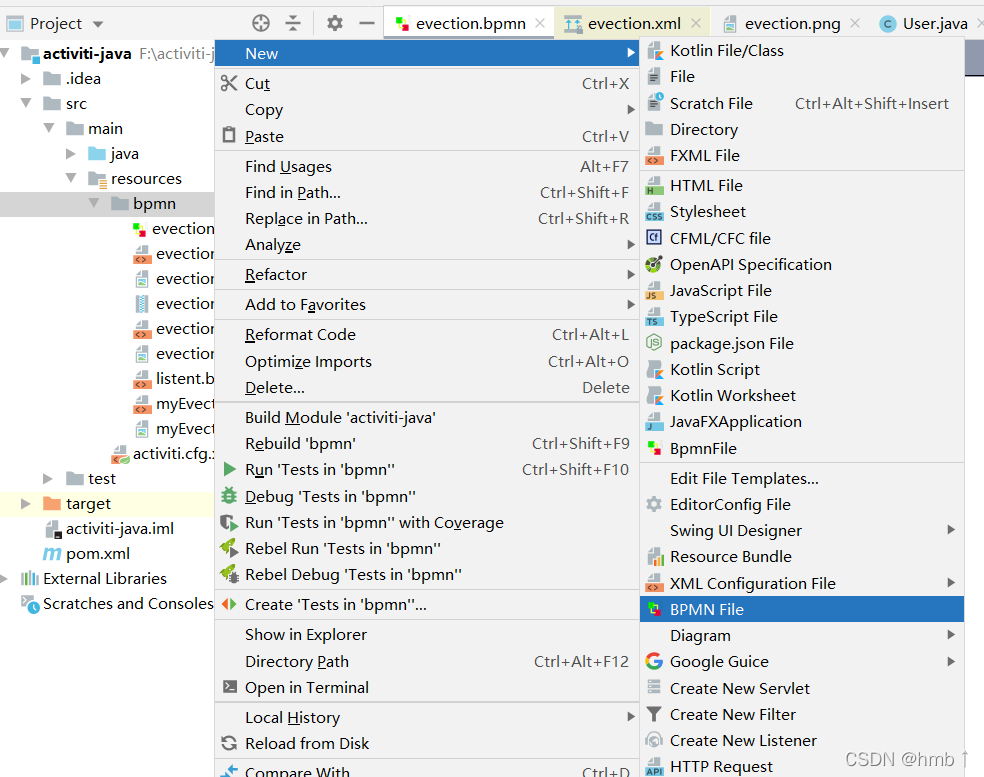This screenshot has width=984, height=777.
Task: Choose Build Module 'activiti-java'
Action: [427, 417]
